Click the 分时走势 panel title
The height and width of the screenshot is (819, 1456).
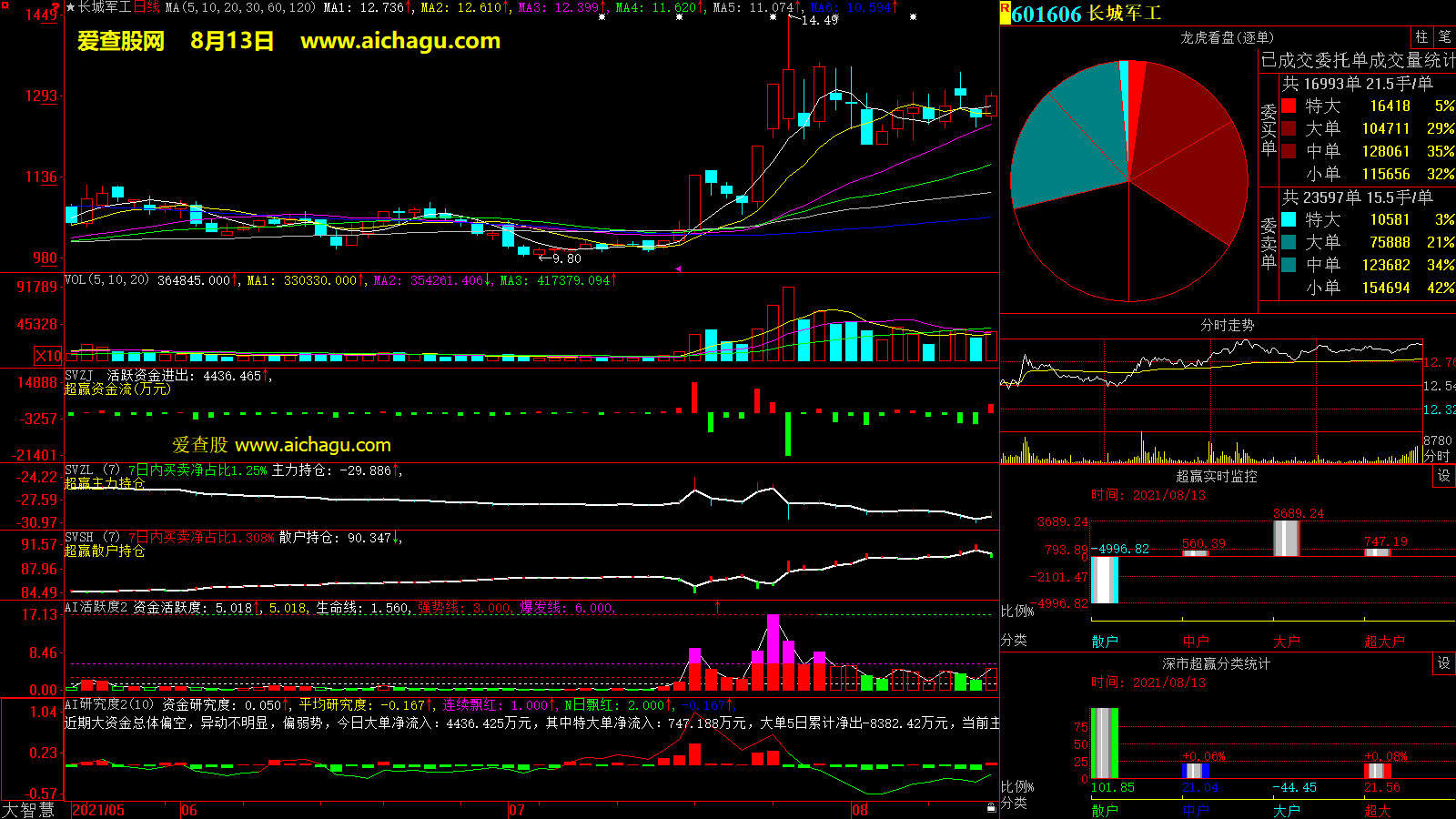1227,325
